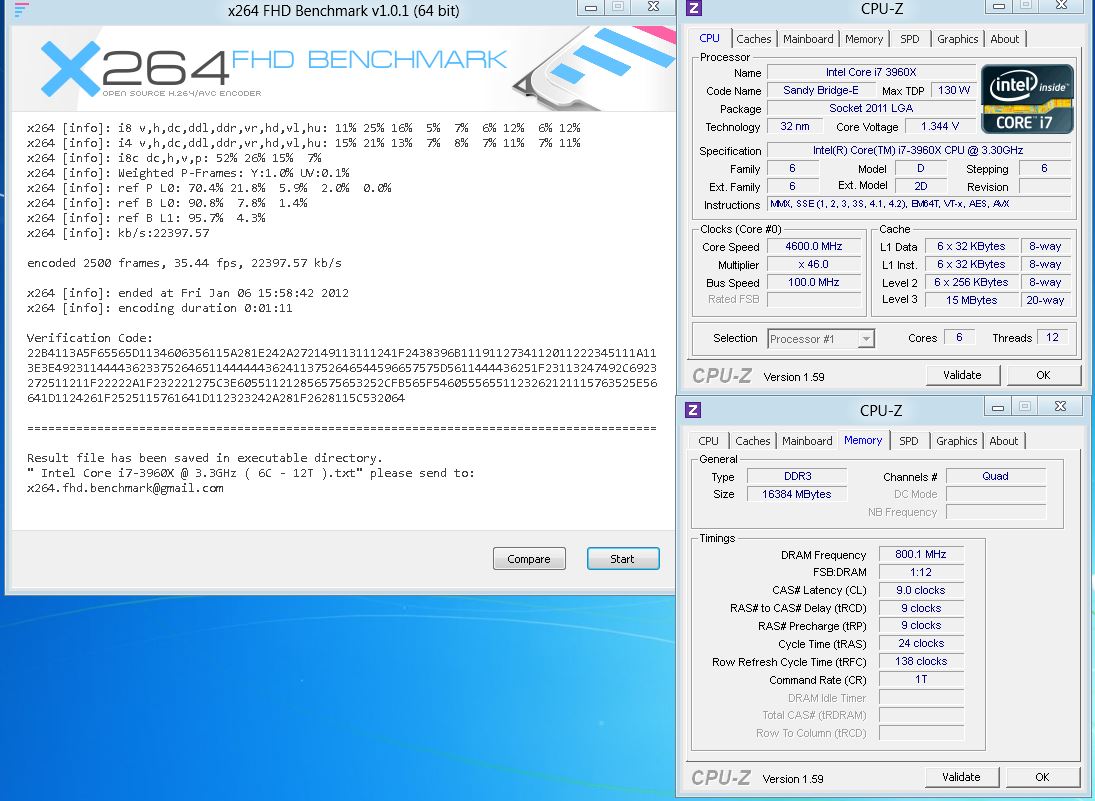Minimize the x264 FHD Benchmark window
This screenshot has height=801, width=1095.
pos(591,7)
